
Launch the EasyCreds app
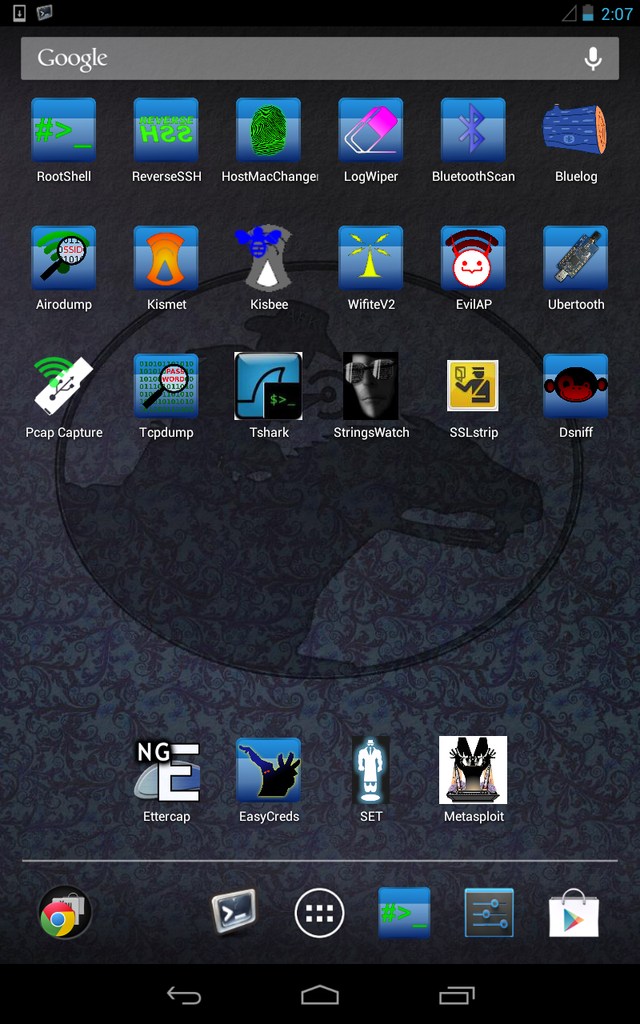(268, 770)
